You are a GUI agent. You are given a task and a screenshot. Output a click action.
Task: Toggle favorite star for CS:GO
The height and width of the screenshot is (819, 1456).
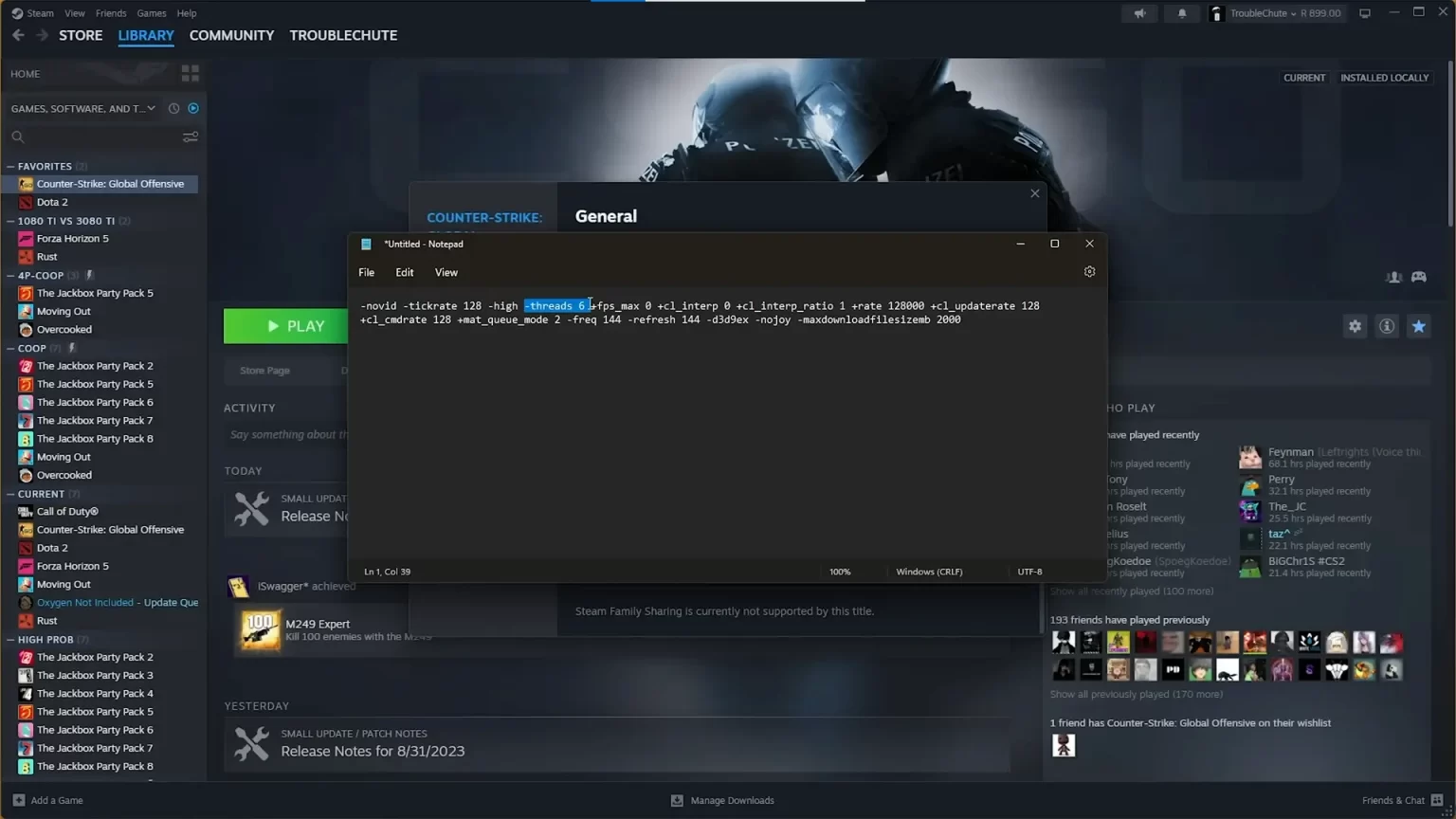point(1418,326)
